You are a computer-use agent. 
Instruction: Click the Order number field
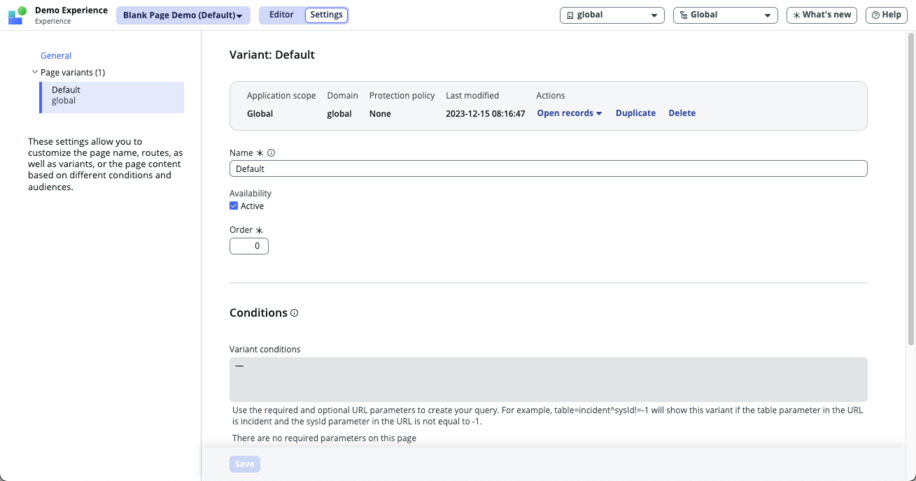click(x=249, y=246)
